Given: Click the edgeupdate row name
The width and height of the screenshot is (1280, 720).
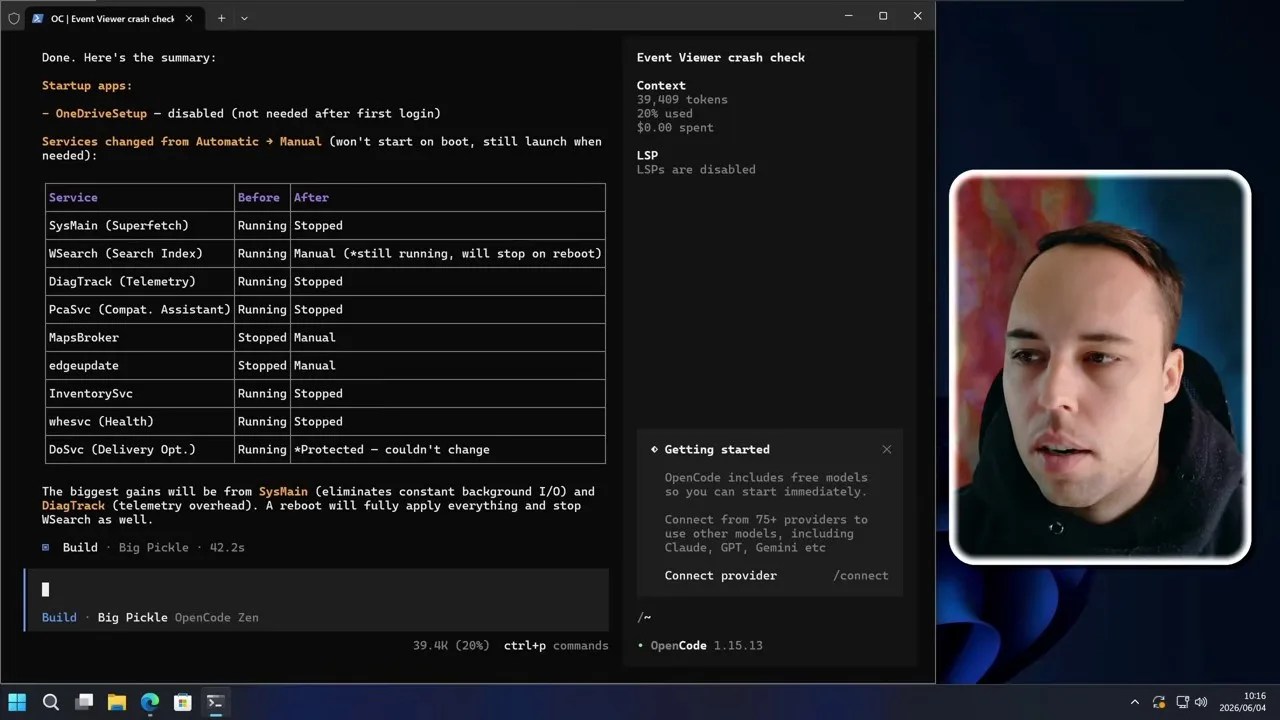Looking at the screenshot, I should click(x=84, y=366).
